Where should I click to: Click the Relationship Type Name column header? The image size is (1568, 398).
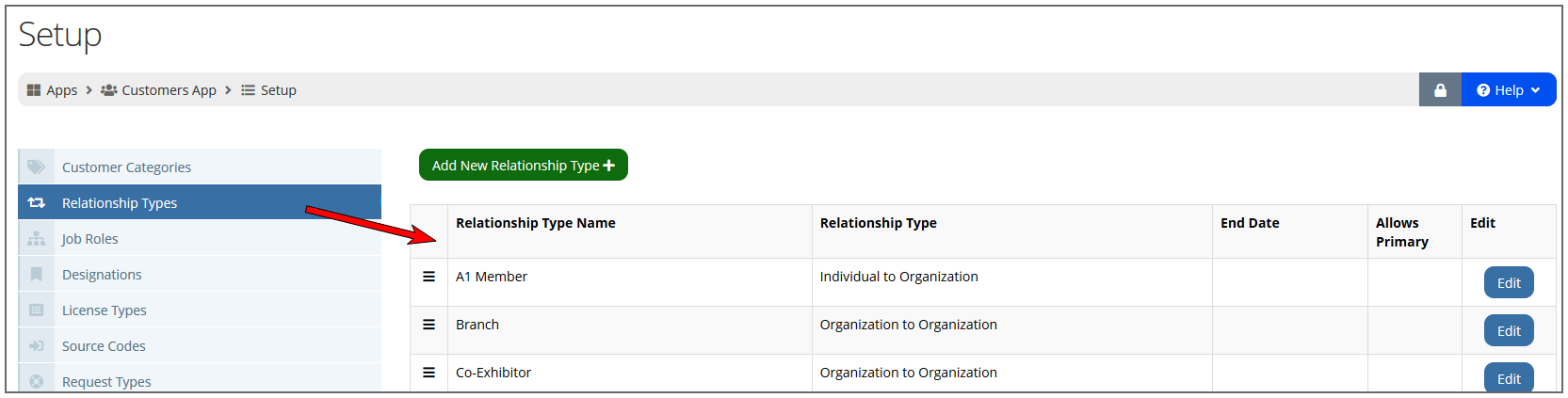pos(536,223)
